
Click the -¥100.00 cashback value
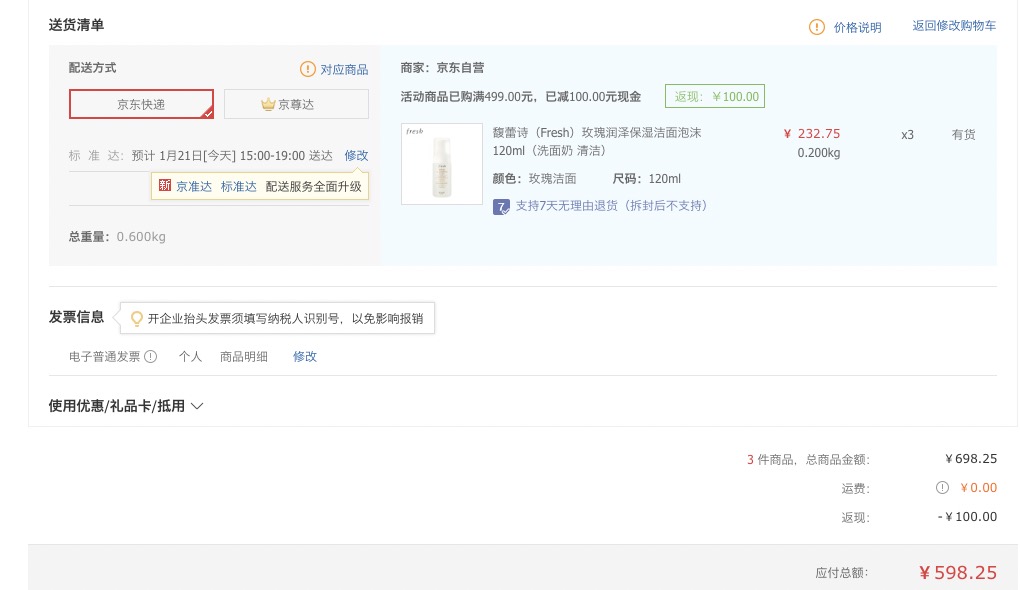pos(967,516)
